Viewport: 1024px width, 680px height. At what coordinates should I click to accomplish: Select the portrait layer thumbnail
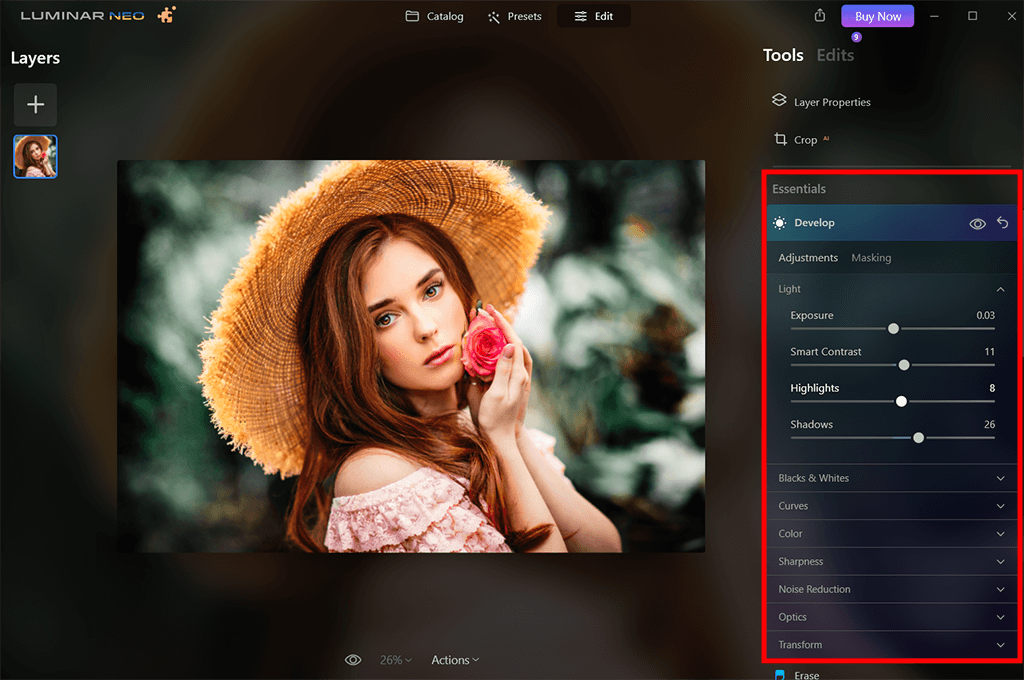pos(35,157)
